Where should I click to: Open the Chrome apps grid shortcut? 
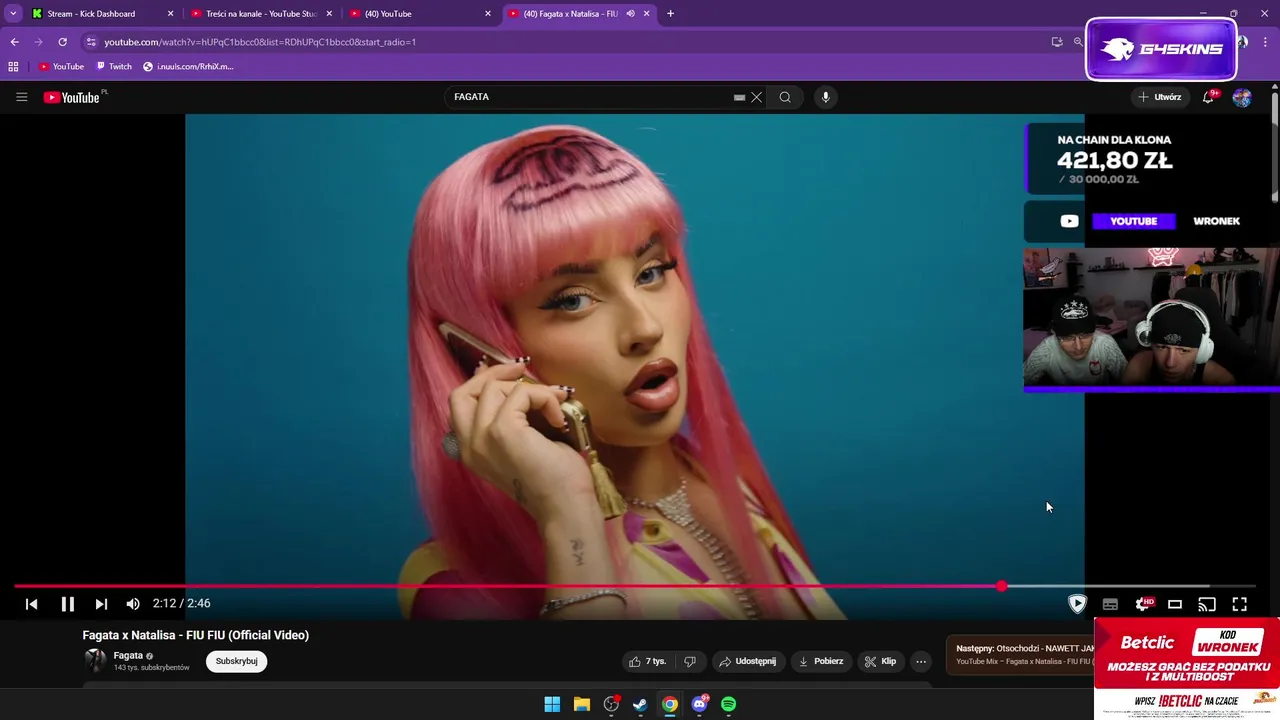tap(13, 67)
